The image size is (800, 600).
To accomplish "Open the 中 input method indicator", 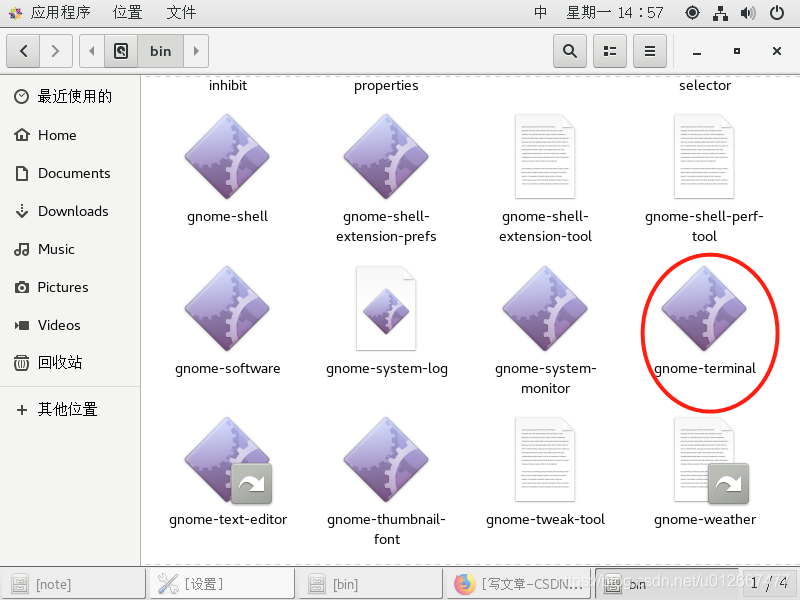I will (540, 12).
